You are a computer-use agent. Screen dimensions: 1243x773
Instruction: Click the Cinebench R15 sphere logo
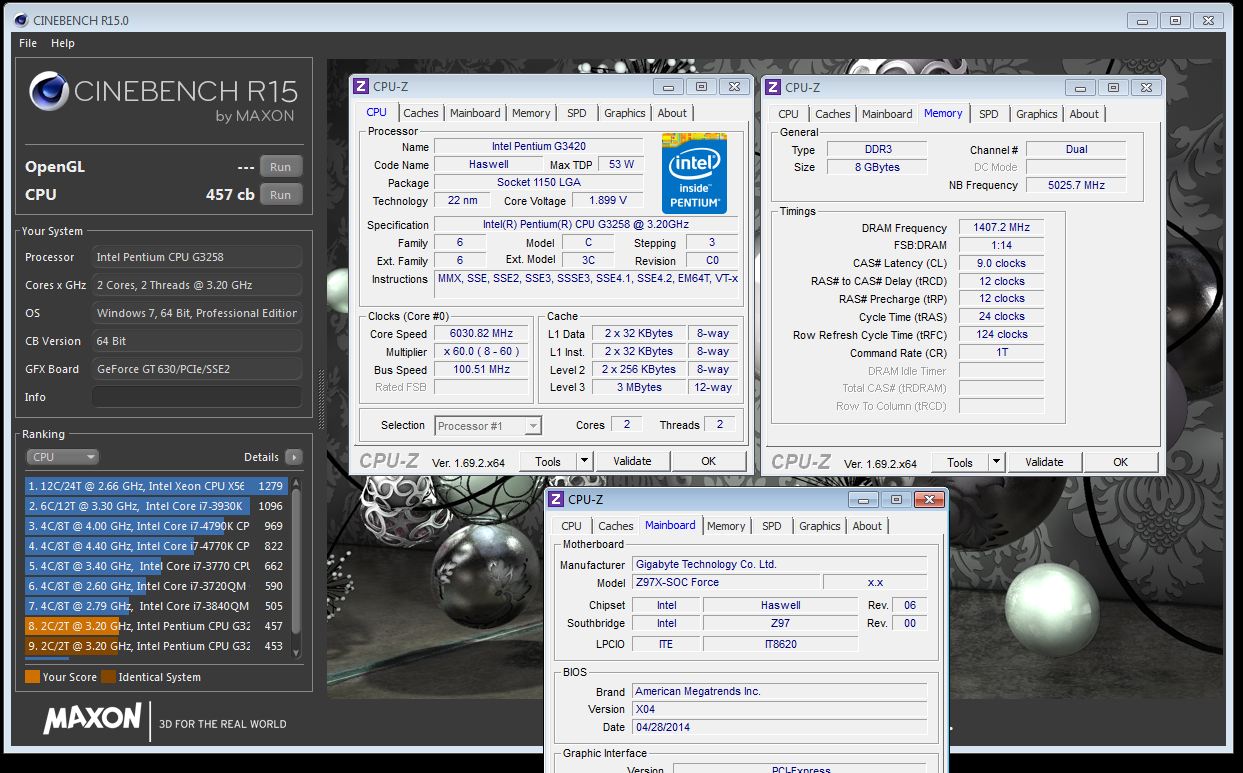[48, 91]
